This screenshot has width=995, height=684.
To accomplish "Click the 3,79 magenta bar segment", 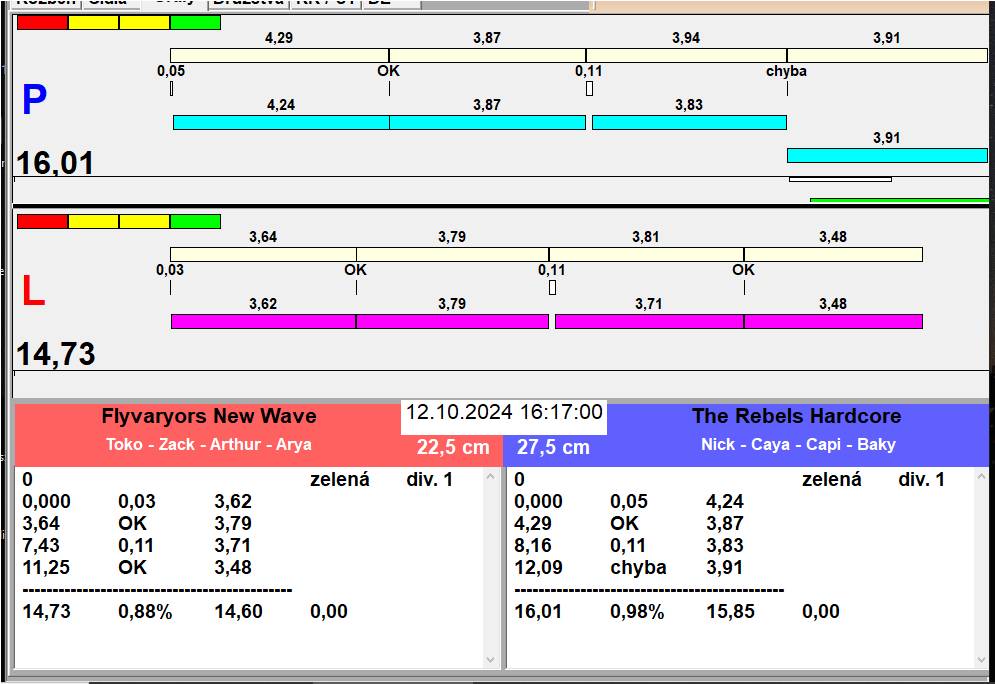I will [452, 322].
